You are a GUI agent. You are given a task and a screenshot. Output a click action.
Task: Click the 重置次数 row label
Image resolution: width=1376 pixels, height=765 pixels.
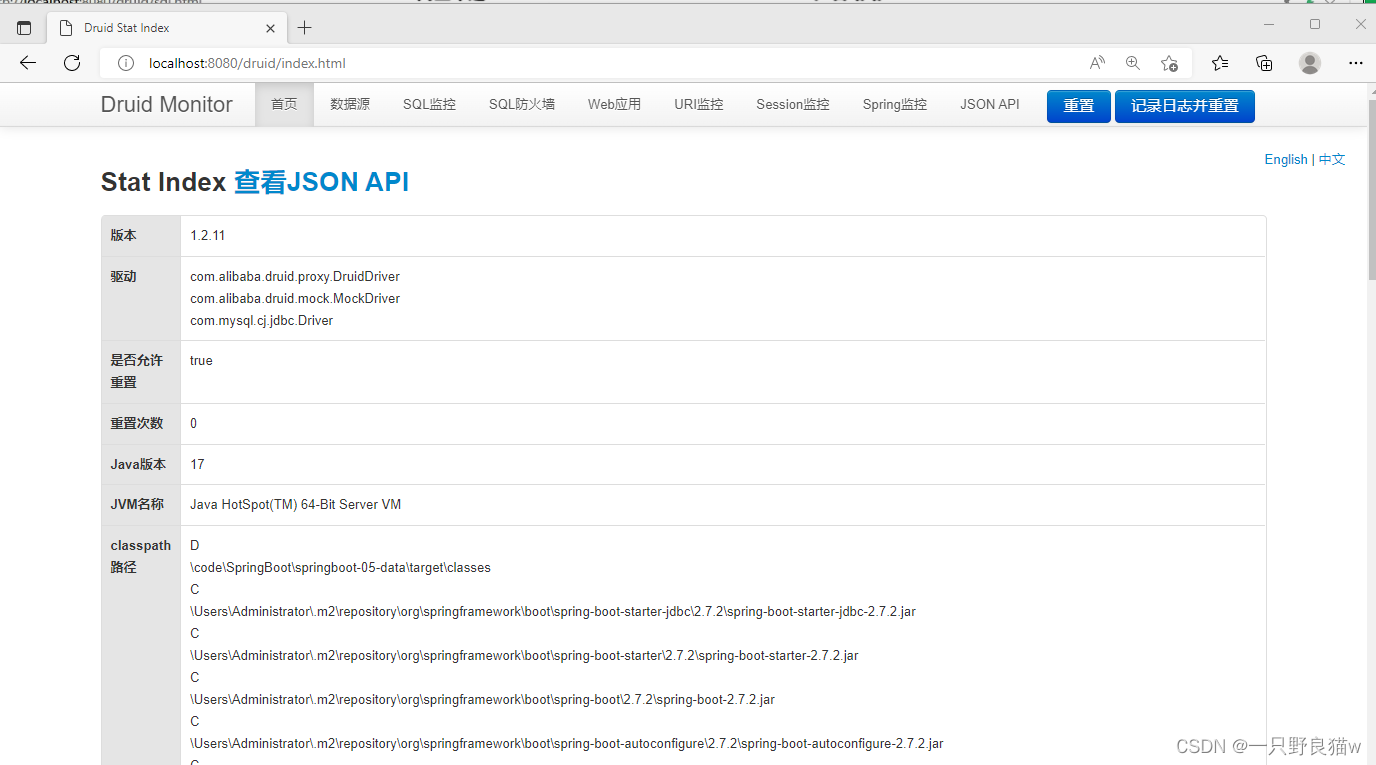tap(137, 424)
